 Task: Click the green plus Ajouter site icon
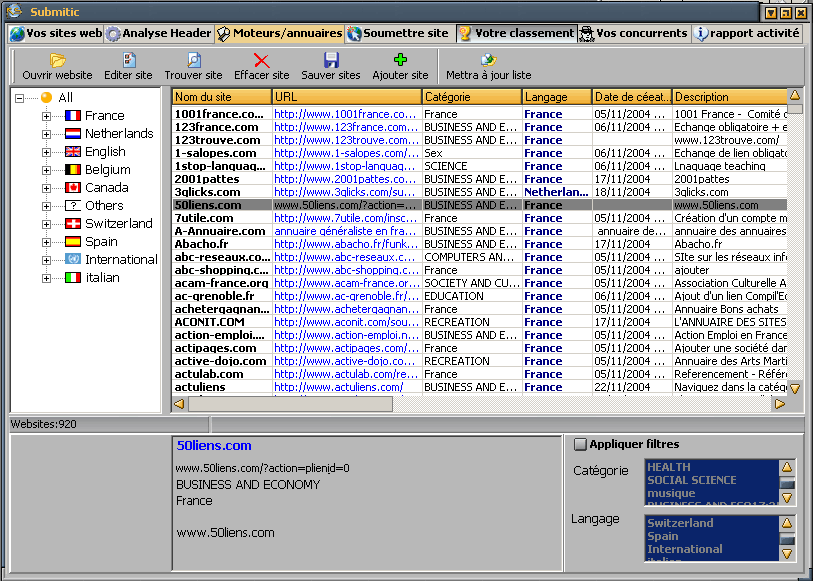coord(400,60)
